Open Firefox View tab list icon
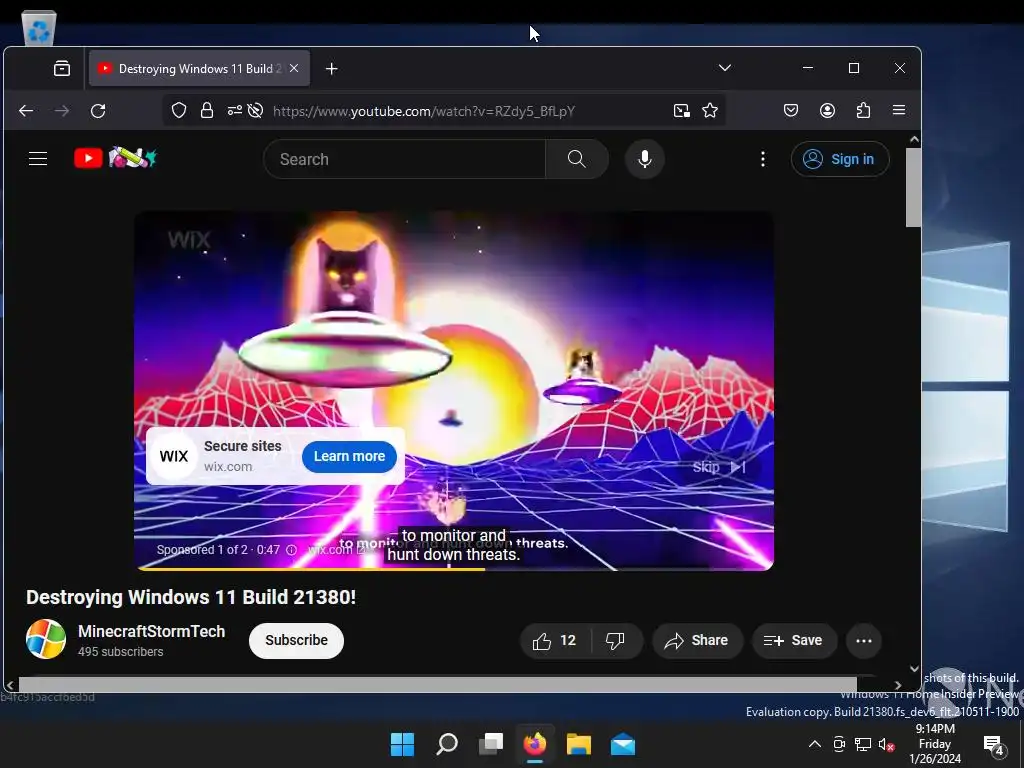Viewport: 1024px width, 768px height. click(62, 69)
